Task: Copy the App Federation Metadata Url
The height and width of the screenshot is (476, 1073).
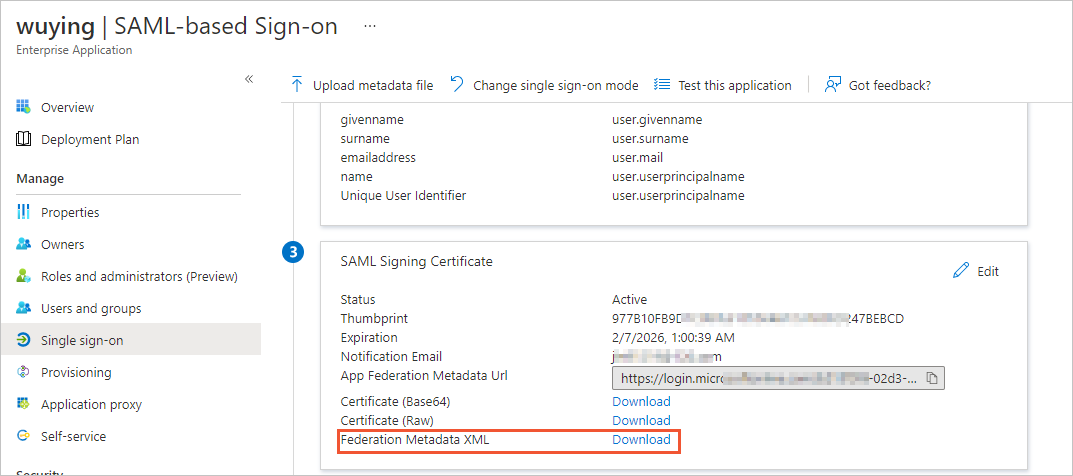Action: (931, 378)
